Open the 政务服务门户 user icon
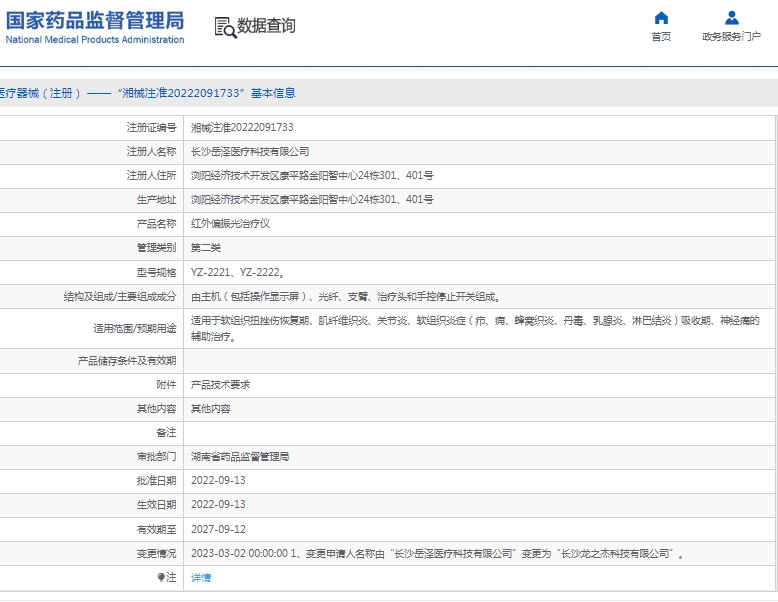The width and height of the screenshot is (778, 602). (731, 18)
